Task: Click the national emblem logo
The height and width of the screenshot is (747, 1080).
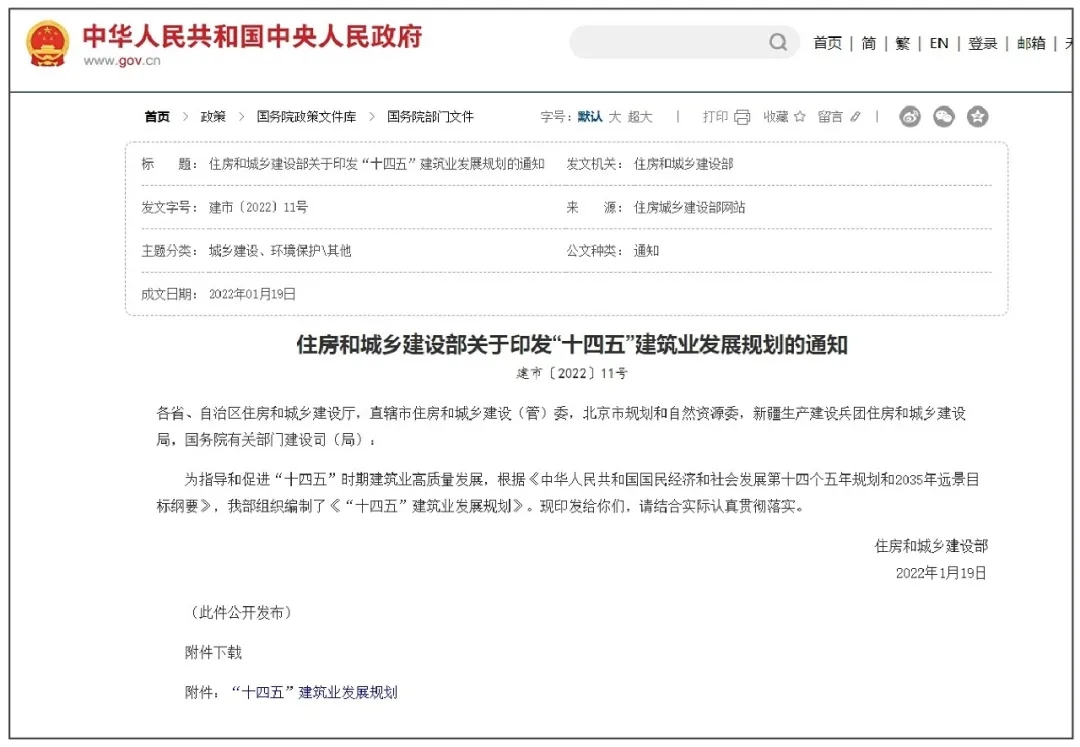Action: coord(48,43)
